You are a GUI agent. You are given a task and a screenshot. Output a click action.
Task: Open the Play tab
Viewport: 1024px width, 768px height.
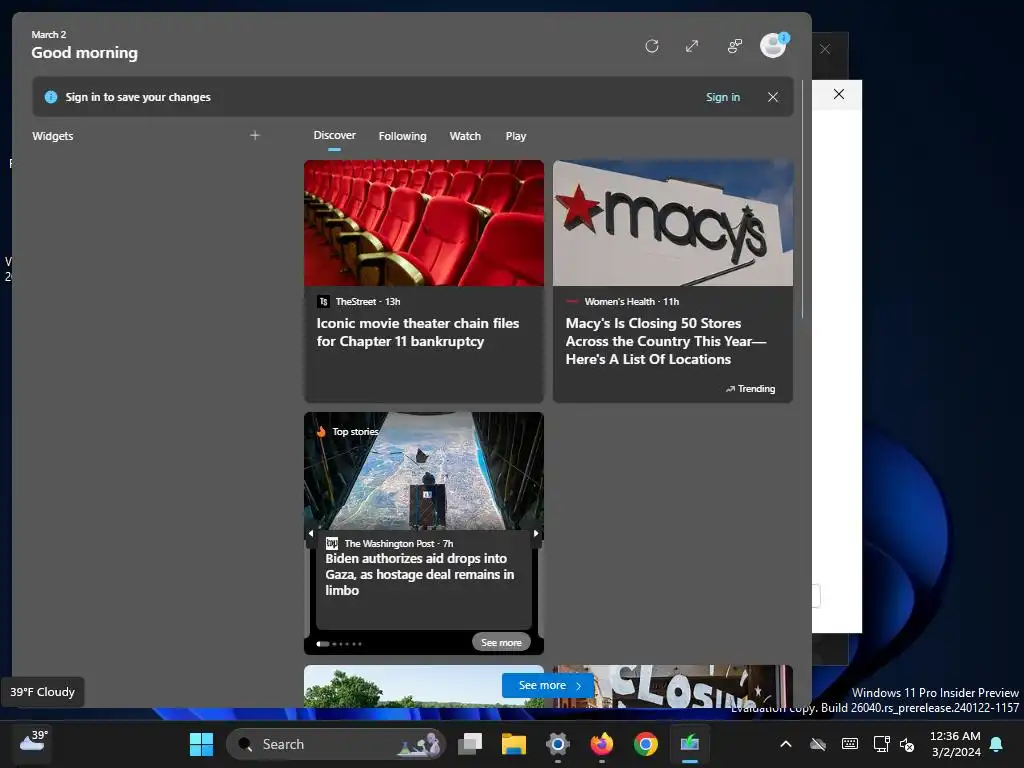click(515, 136)
